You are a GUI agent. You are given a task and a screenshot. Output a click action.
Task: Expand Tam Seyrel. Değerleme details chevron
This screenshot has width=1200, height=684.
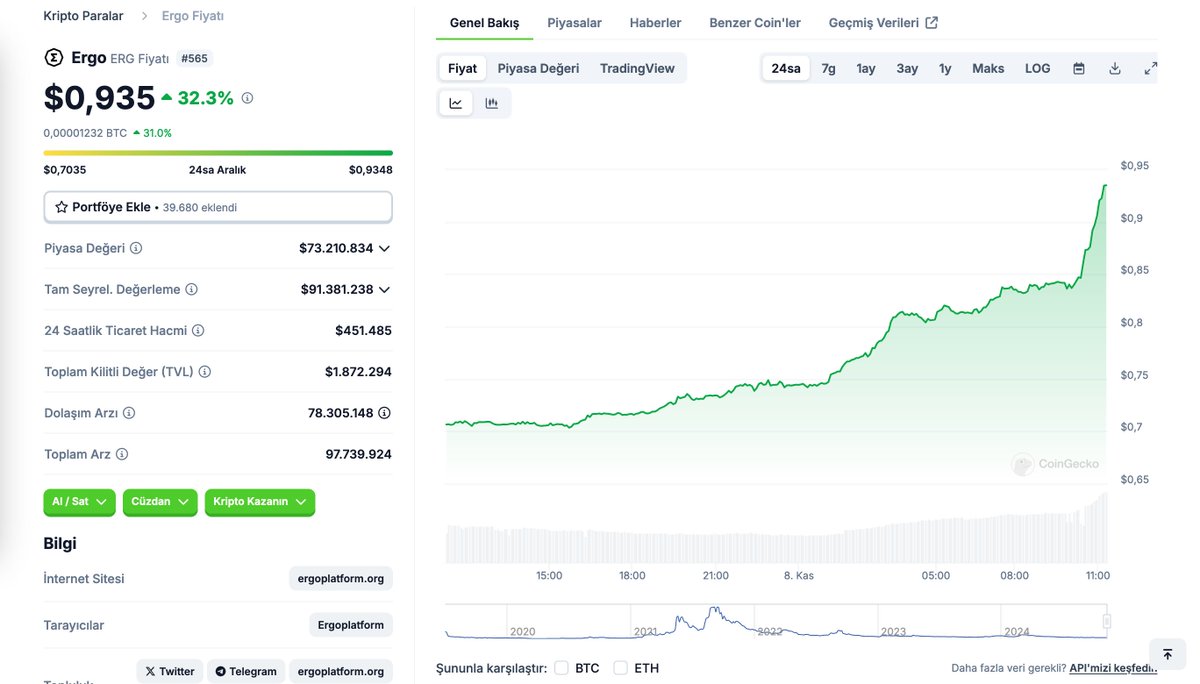tap(384, 289)
